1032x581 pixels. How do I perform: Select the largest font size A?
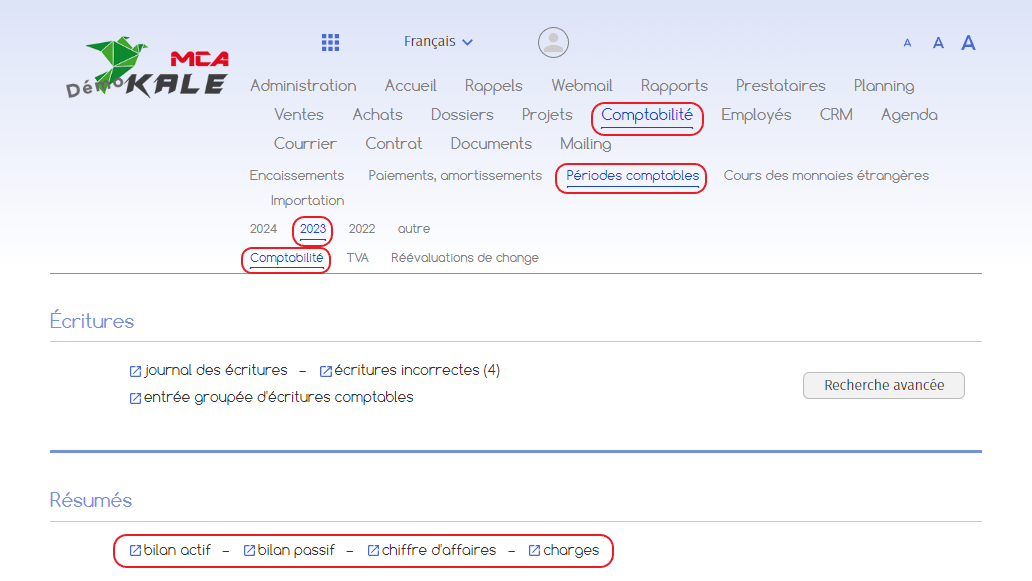coord(968,43)
